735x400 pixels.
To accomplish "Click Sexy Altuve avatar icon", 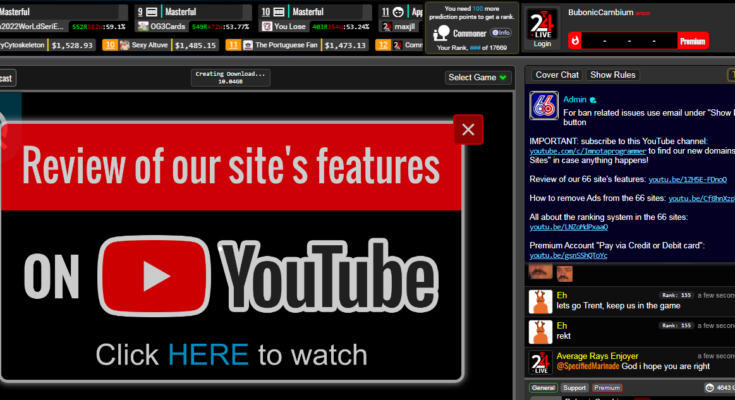I will tap(125, 45).
